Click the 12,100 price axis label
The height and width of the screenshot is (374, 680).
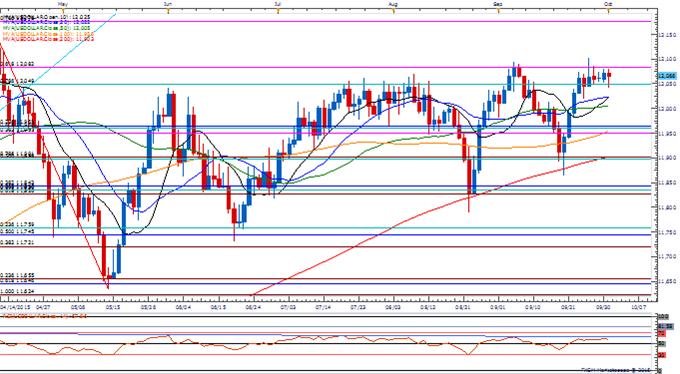(x=668, y=59)
